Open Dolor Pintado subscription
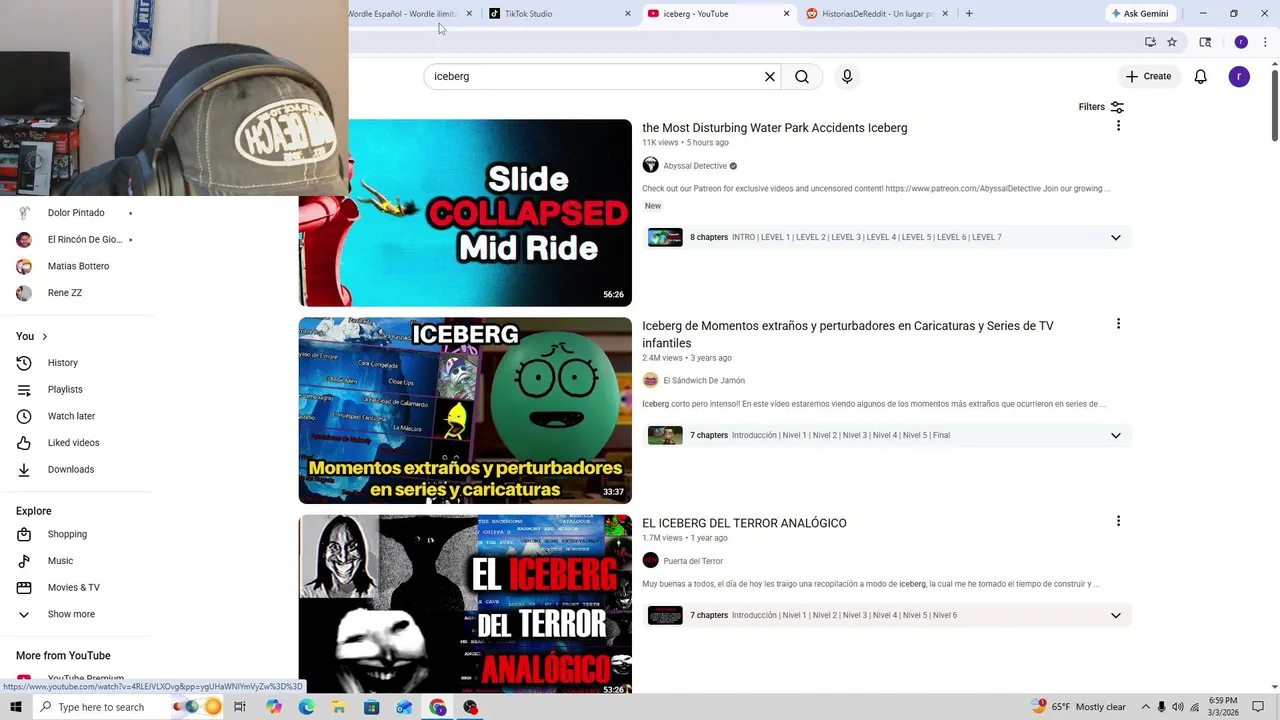Image resolution: width=1280 pixels, height=720 pixels. pyautogui.click(x=76, y=213)
